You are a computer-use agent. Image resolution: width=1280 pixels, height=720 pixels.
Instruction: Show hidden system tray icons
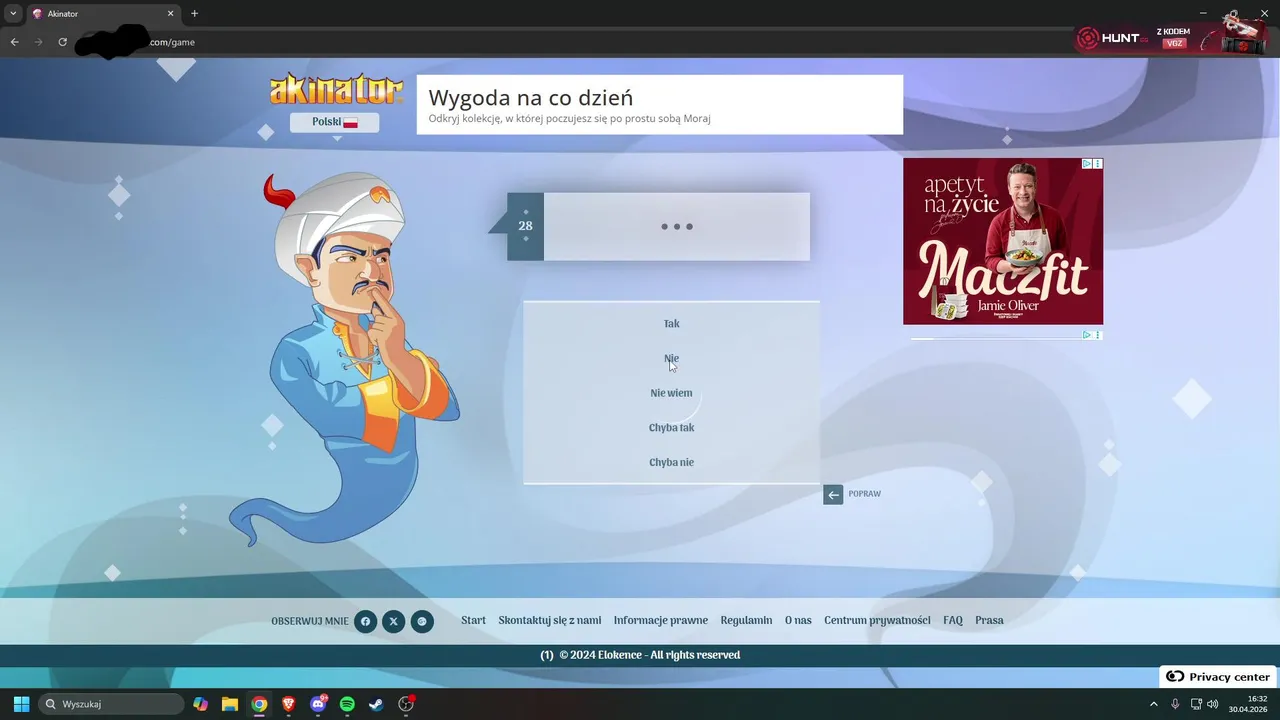pos(1153,704)
